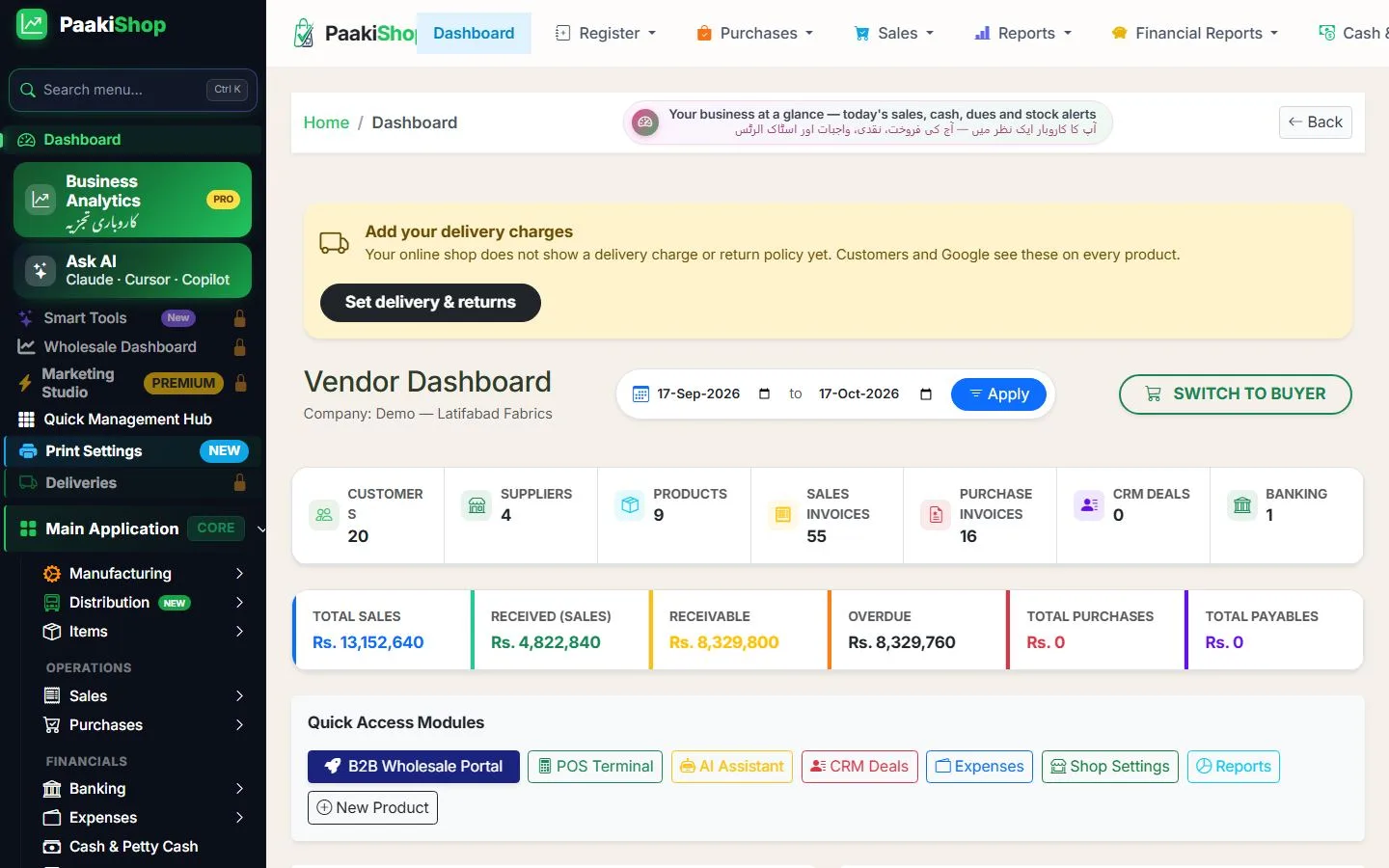The image size is (1389, 868).
Task: Click the Banking building icon in sidebar
Action: 52,789
